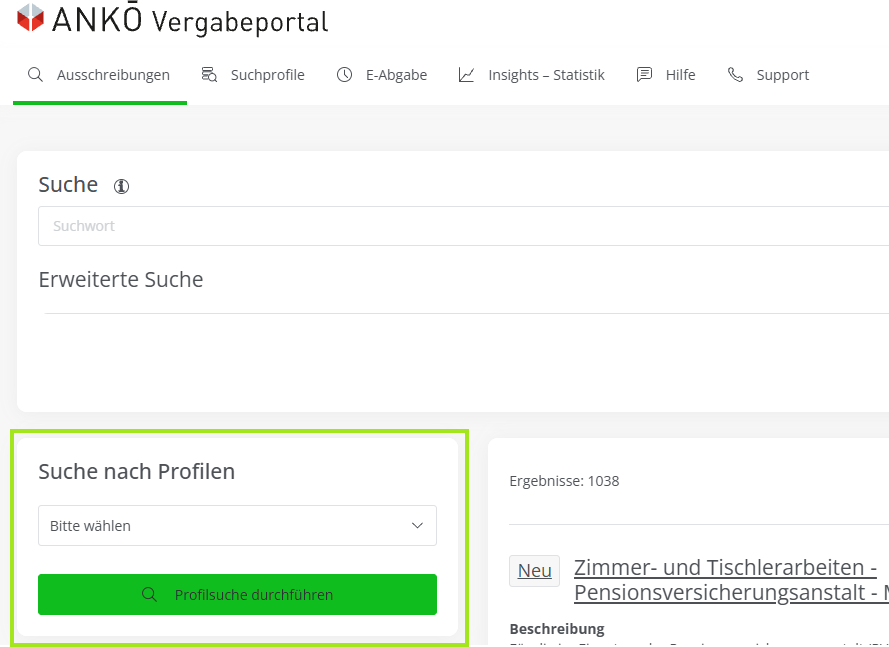
Task: Expand the Erweiterte Suche section
Action: (121, 280)
